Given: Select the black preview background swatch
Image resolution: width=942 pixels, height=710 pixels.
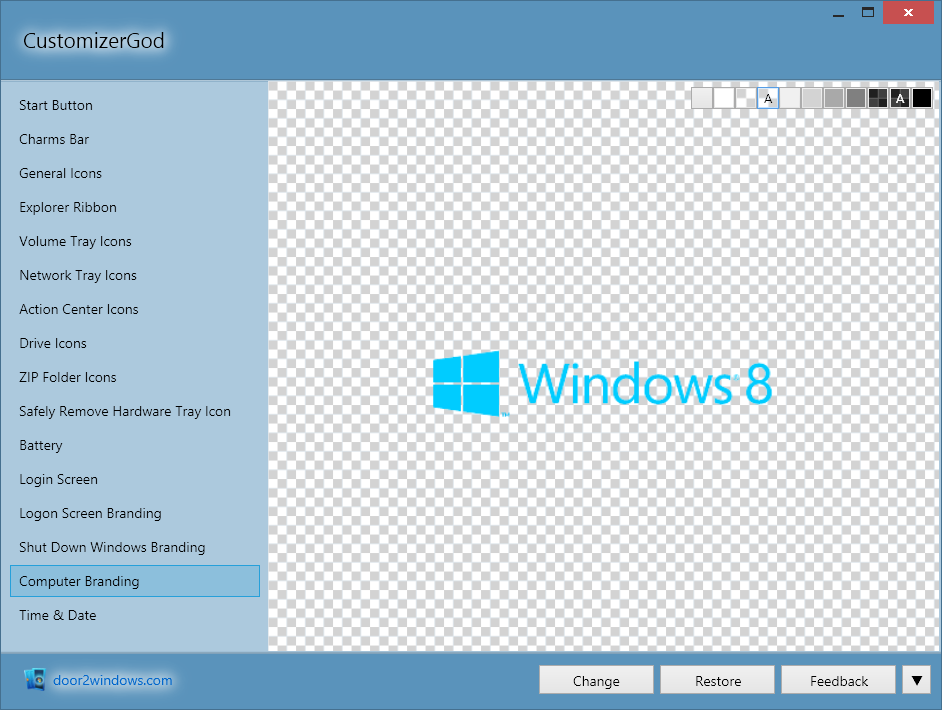Looking at the screenshot, I should click(922, 98).
